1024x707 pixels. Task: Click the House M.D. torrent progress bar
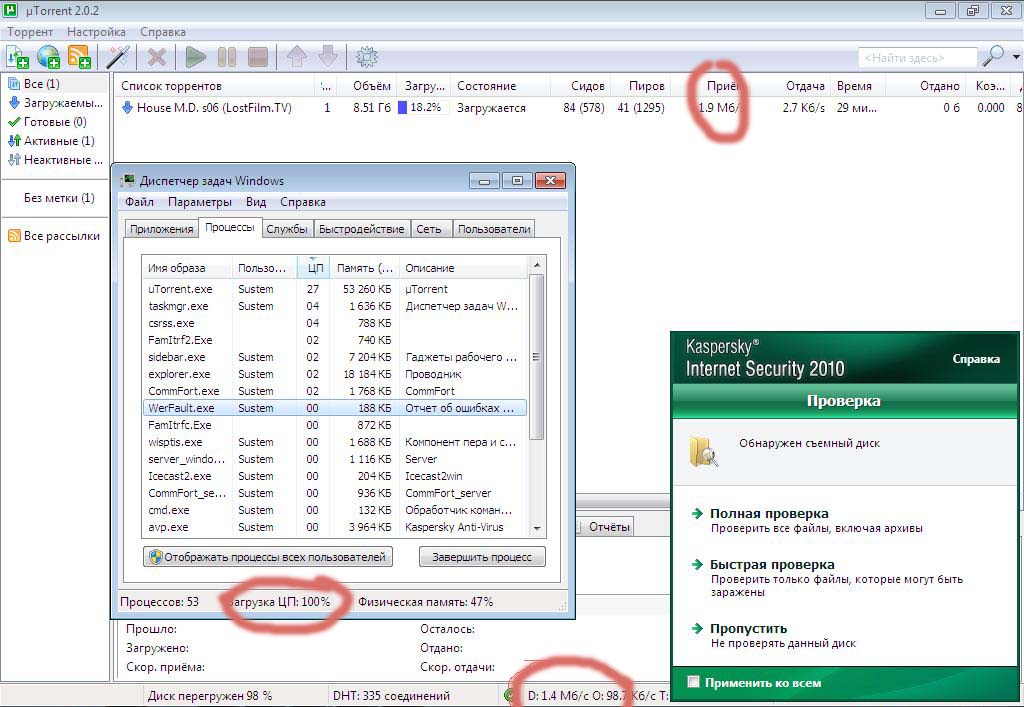pyautogui.click(x=423, y=108)
